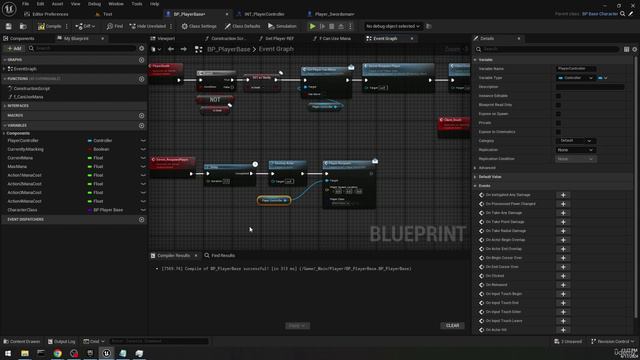Select the CurrentlyAttacking variable

(x=25, y=149)
